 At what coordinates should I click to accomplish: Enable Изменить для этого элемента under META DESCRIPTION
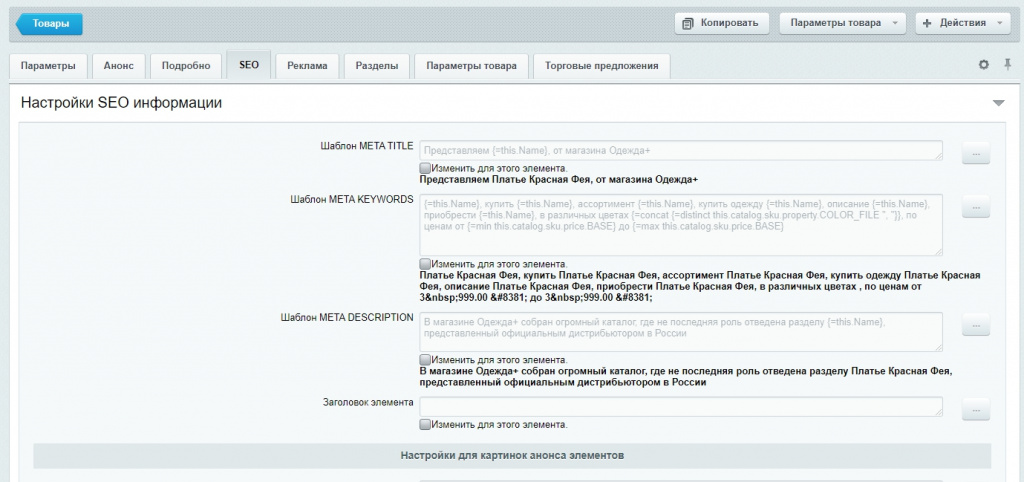click(425, 359)
